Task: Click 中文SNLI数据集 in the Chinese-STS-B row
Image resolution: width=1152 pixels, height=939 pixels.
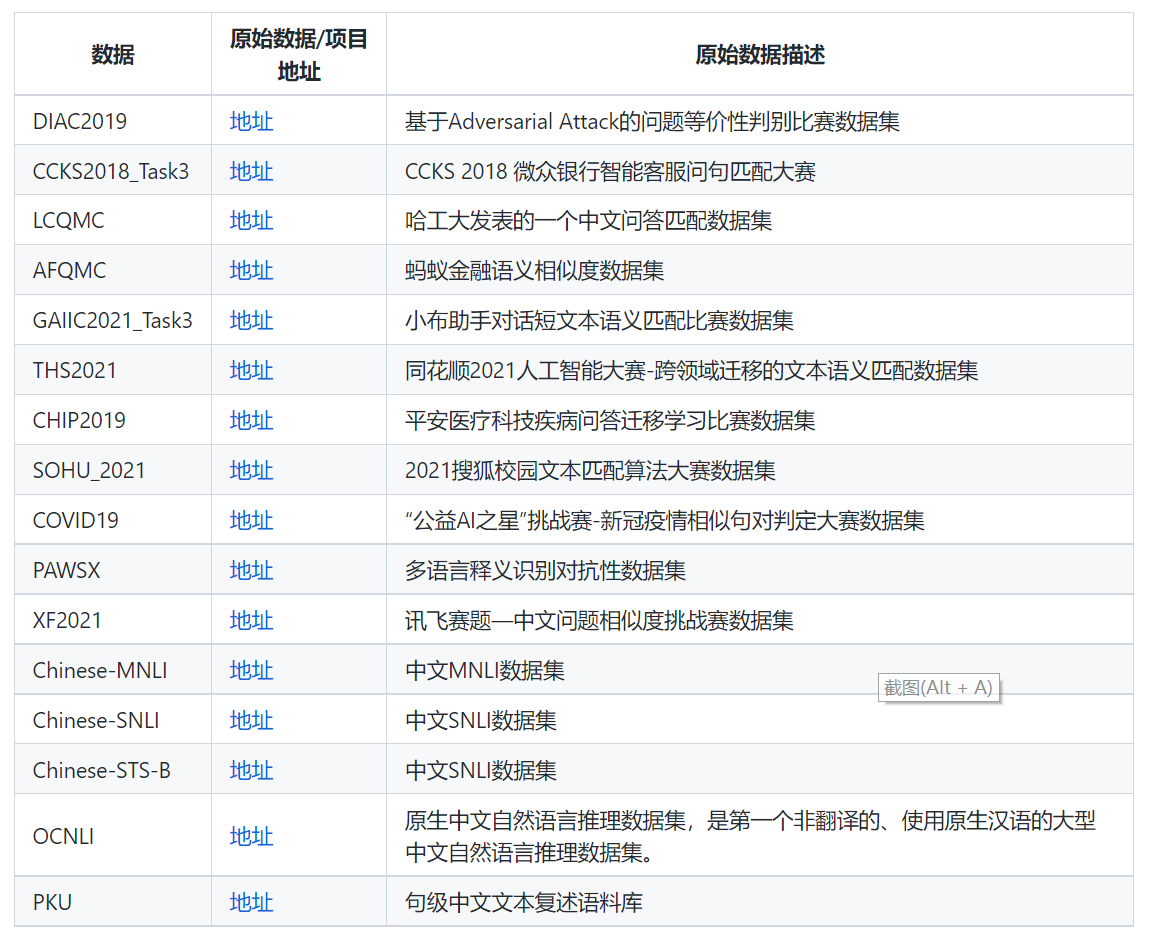Action: tap(480, 770)
